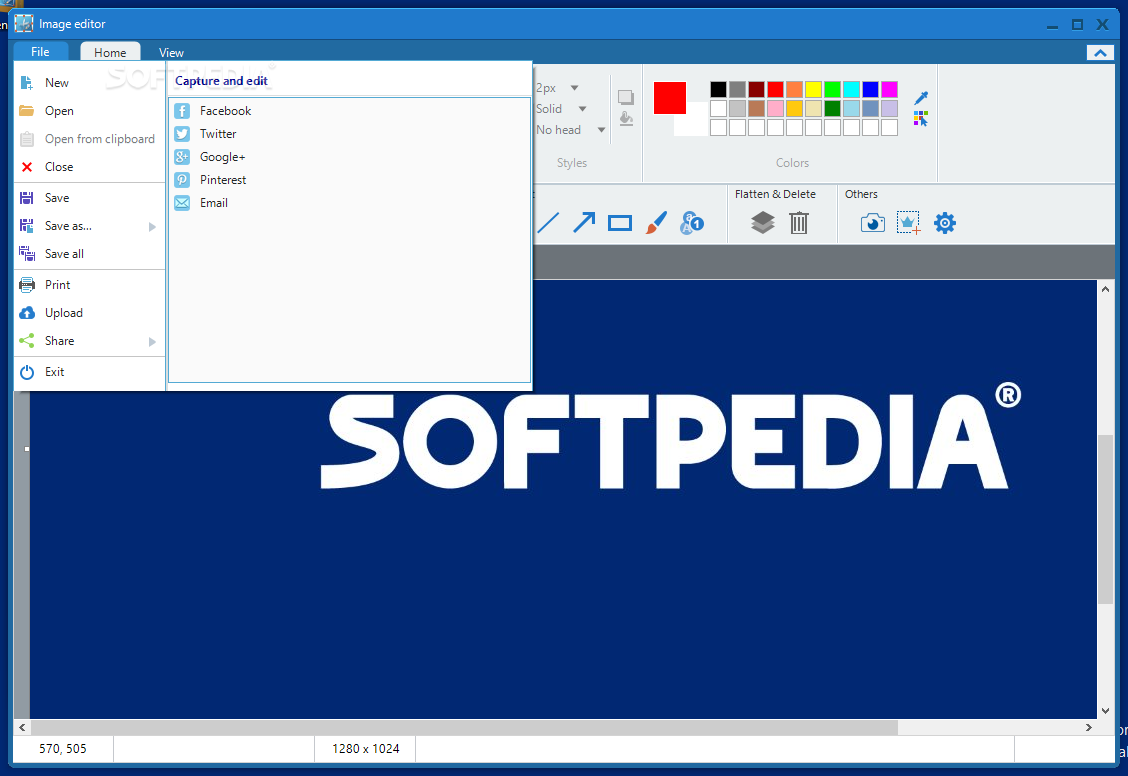Click the 570, 505 coordinates status text
Viewport: 1128px width, 776px height.
63,749
